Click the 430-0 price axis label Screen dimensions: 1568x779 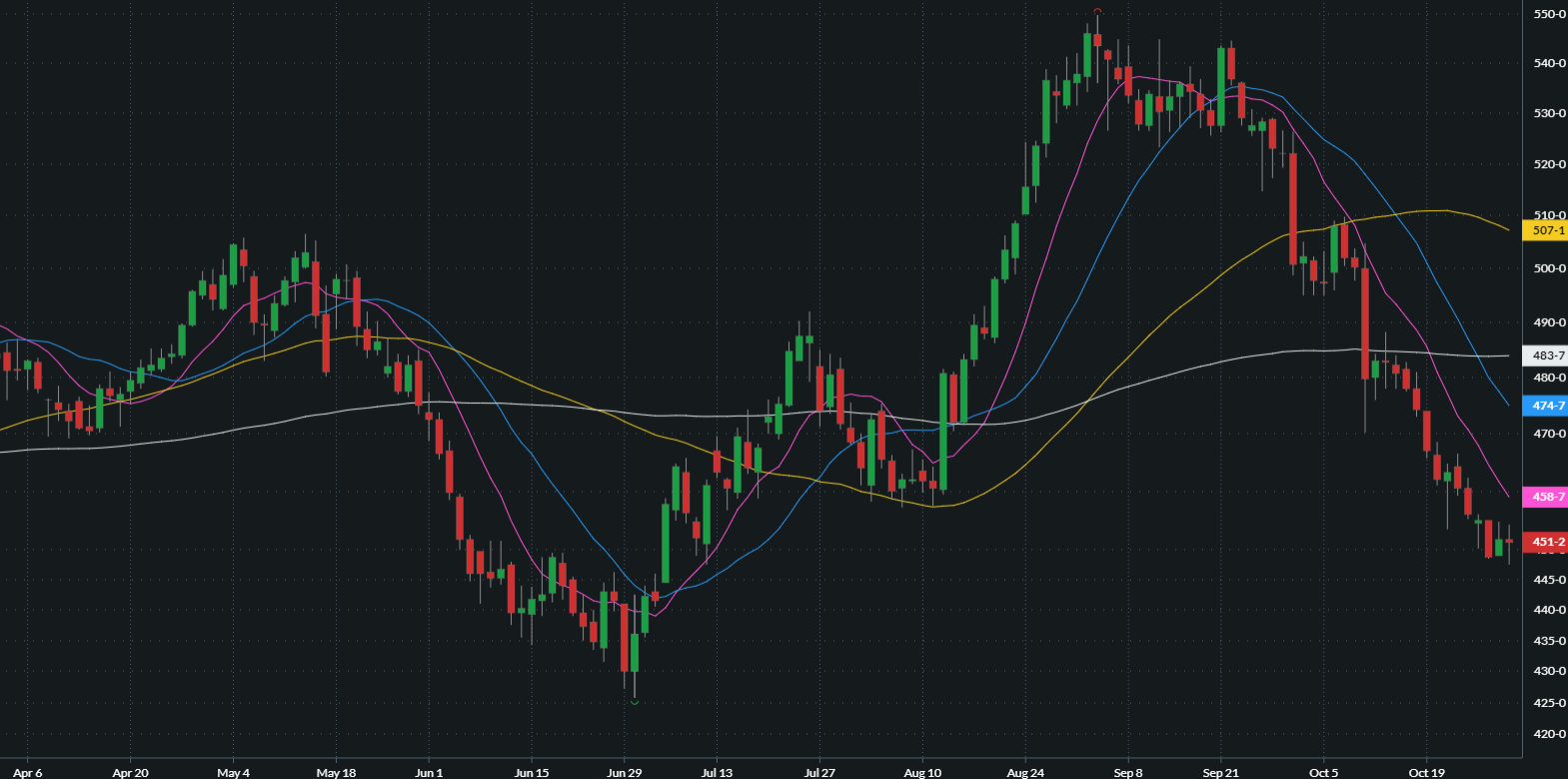[1549, 671]
